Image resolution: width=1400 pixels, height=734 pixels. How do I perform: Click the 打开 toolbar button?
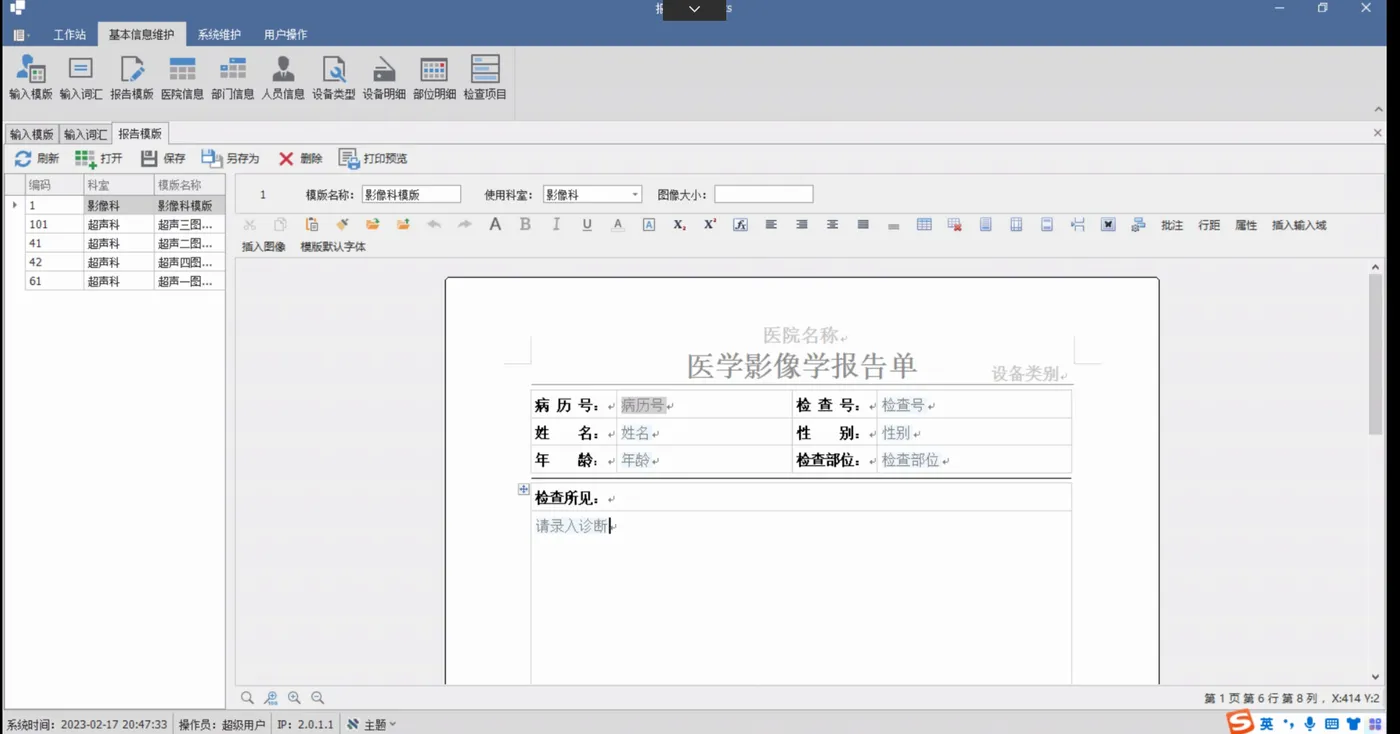[99, 158]
